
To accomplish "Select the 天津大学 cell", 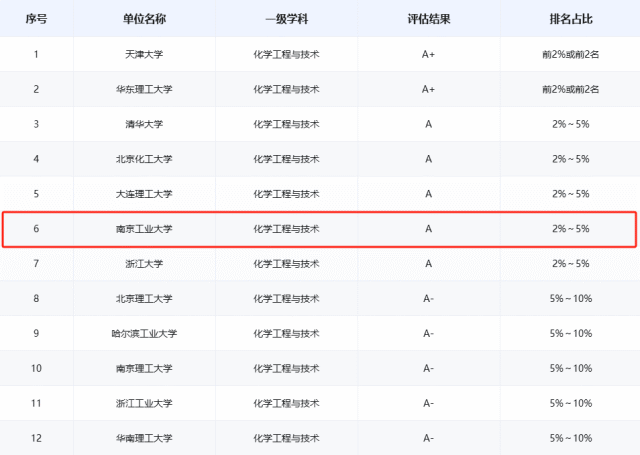I will pos(144,54).
